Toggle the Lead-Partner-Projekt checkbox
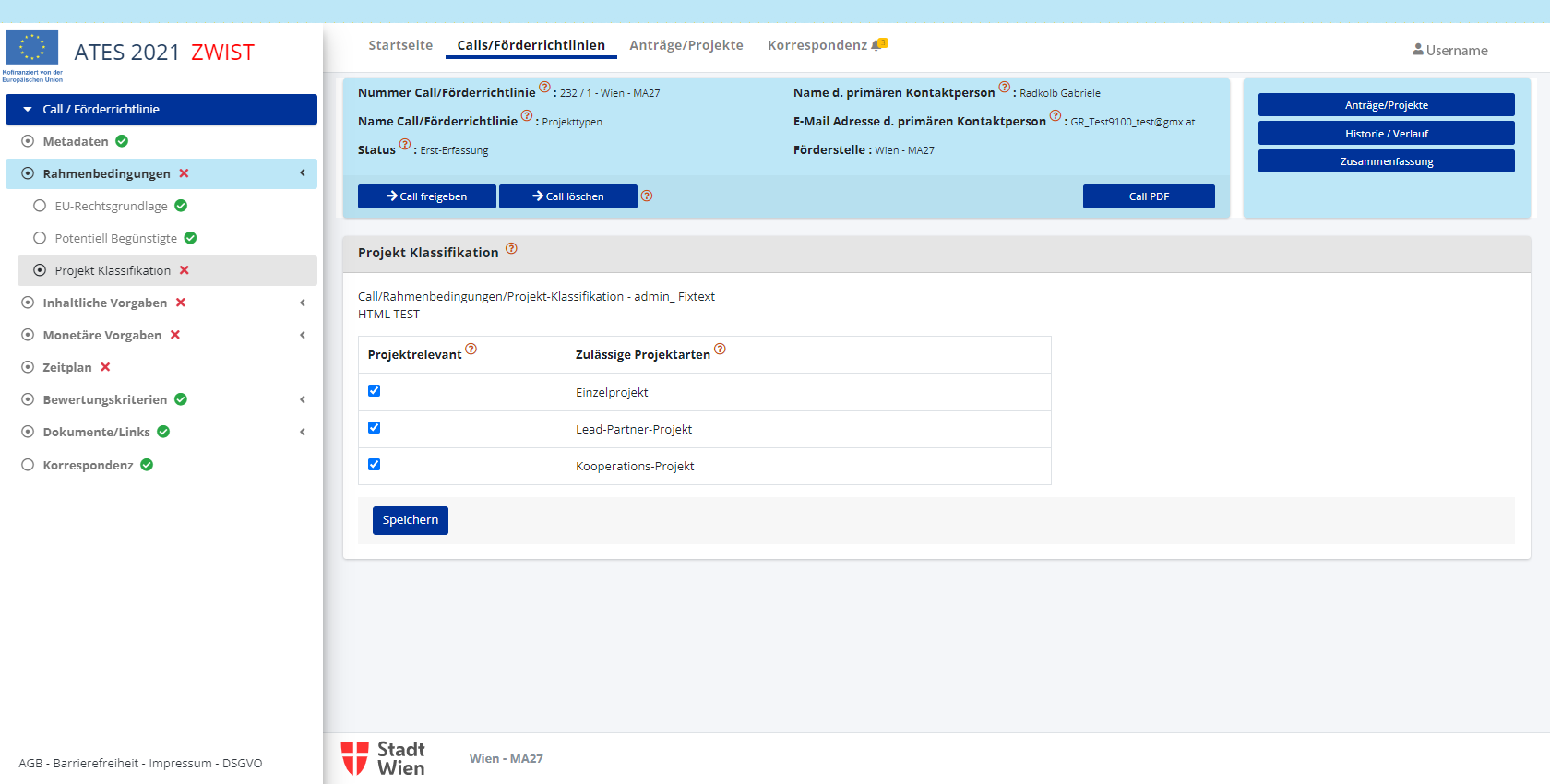The height and width of the screenshot is (784, 1550). click(375, 428)
